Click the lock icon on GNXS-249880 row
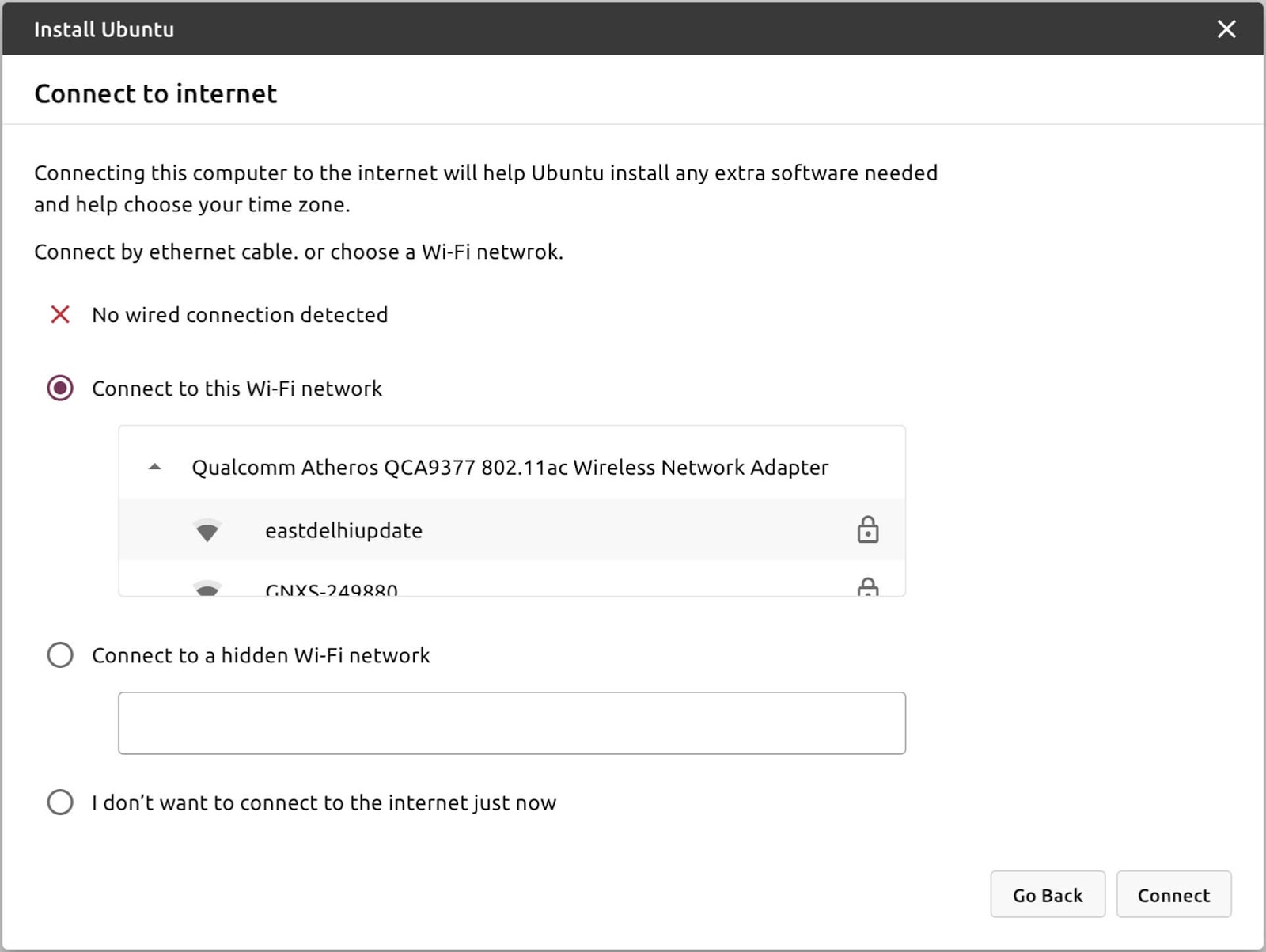This screenshot has height=952, width=1266. 868,587
